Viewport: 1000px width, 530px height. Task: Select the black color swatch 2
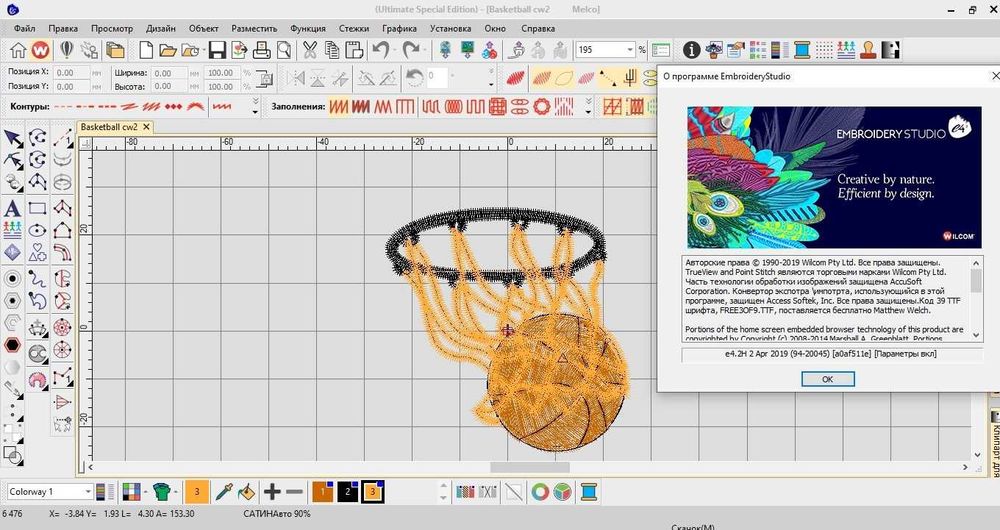coord(347,492)
